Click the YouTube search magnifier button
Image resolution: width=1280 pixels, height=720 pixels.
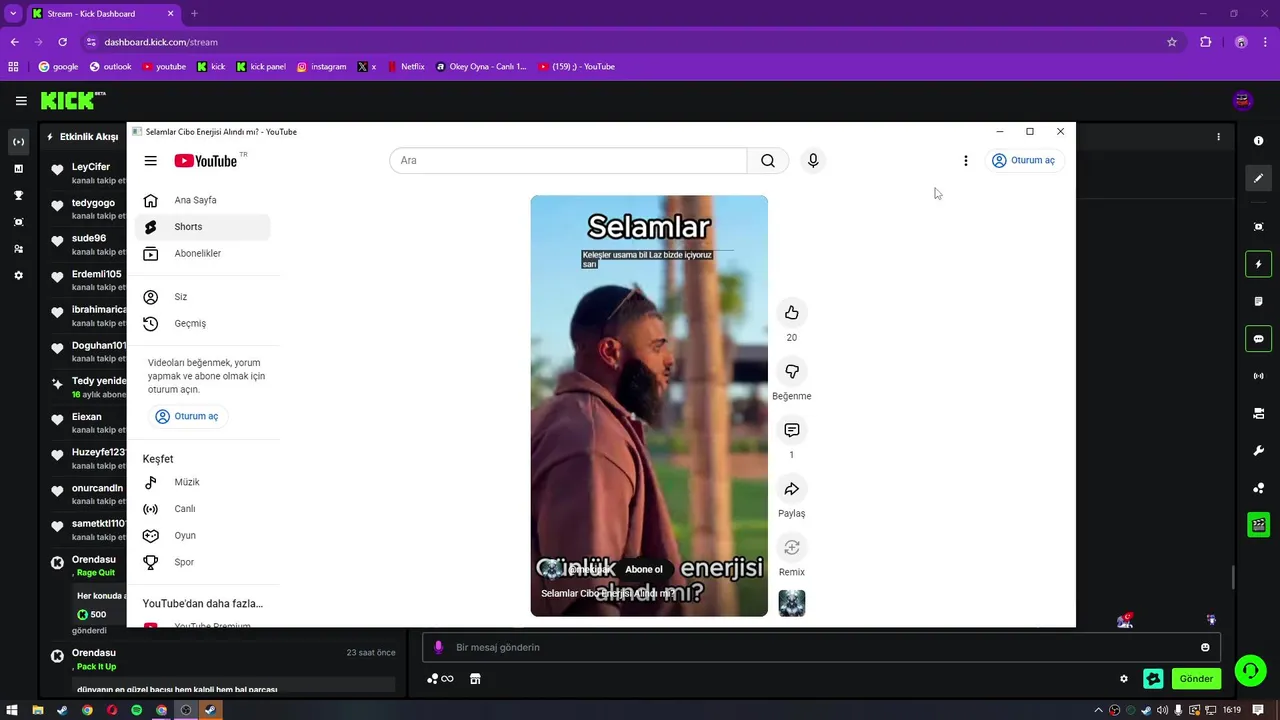click(768, 160)
